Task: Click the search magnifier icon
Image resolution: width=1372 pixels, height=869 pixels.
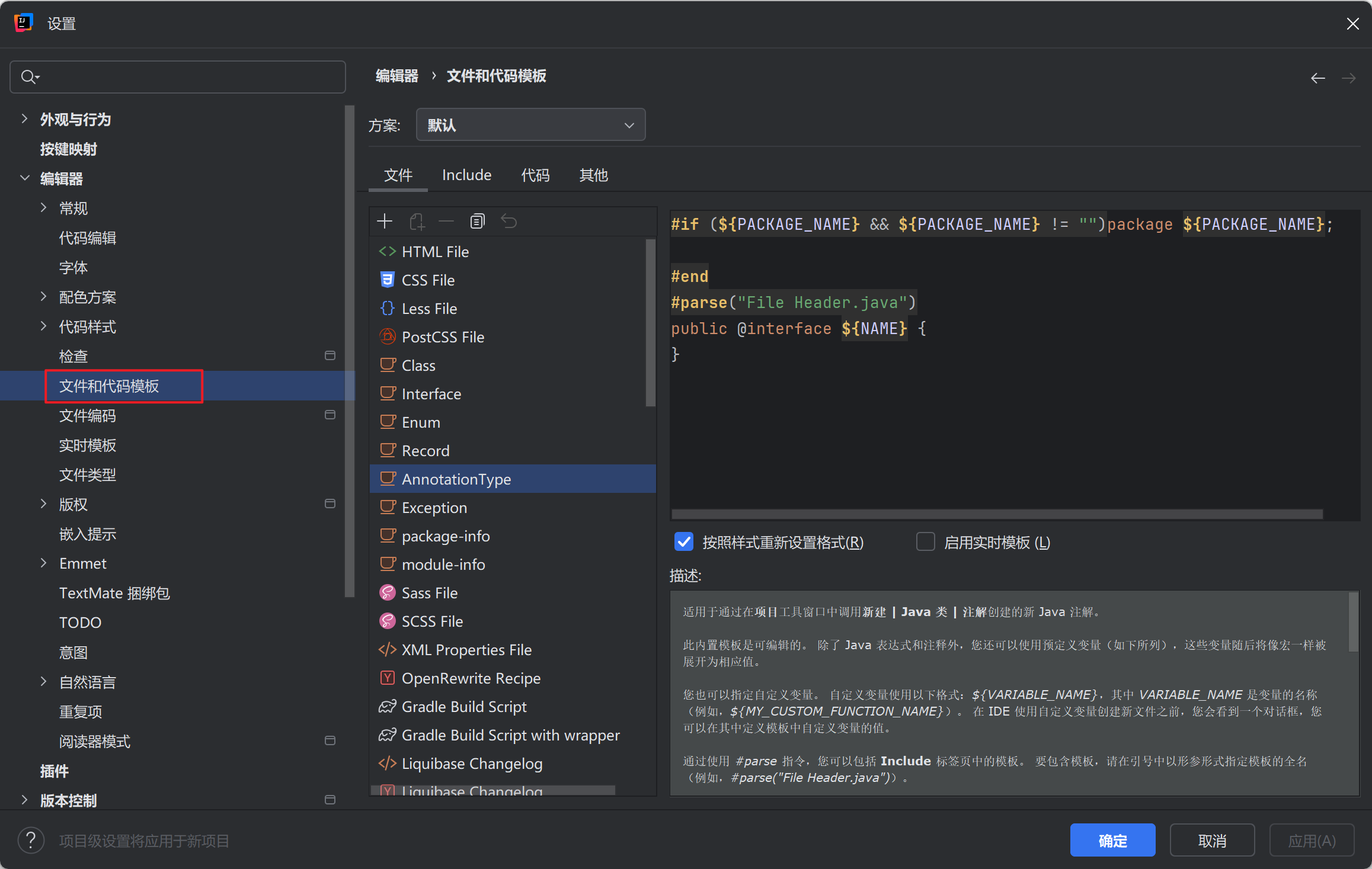Action: (30, 77)
